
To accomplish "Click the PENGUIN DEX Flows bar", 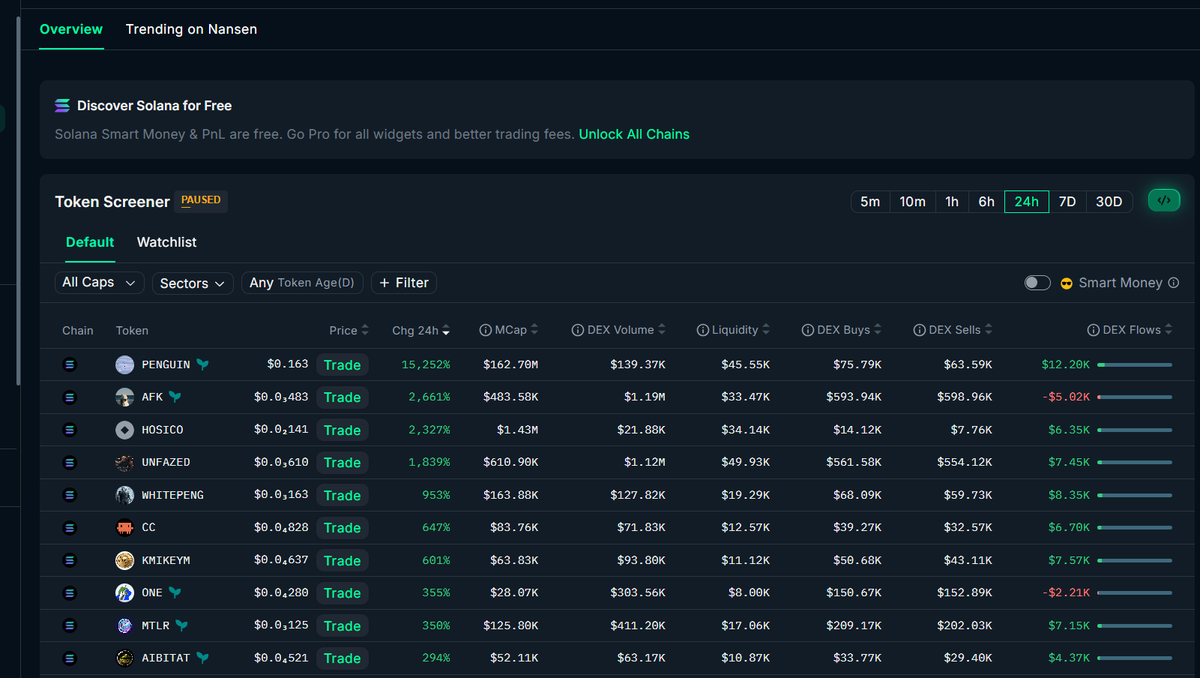I will click(x=1134, y=365).
